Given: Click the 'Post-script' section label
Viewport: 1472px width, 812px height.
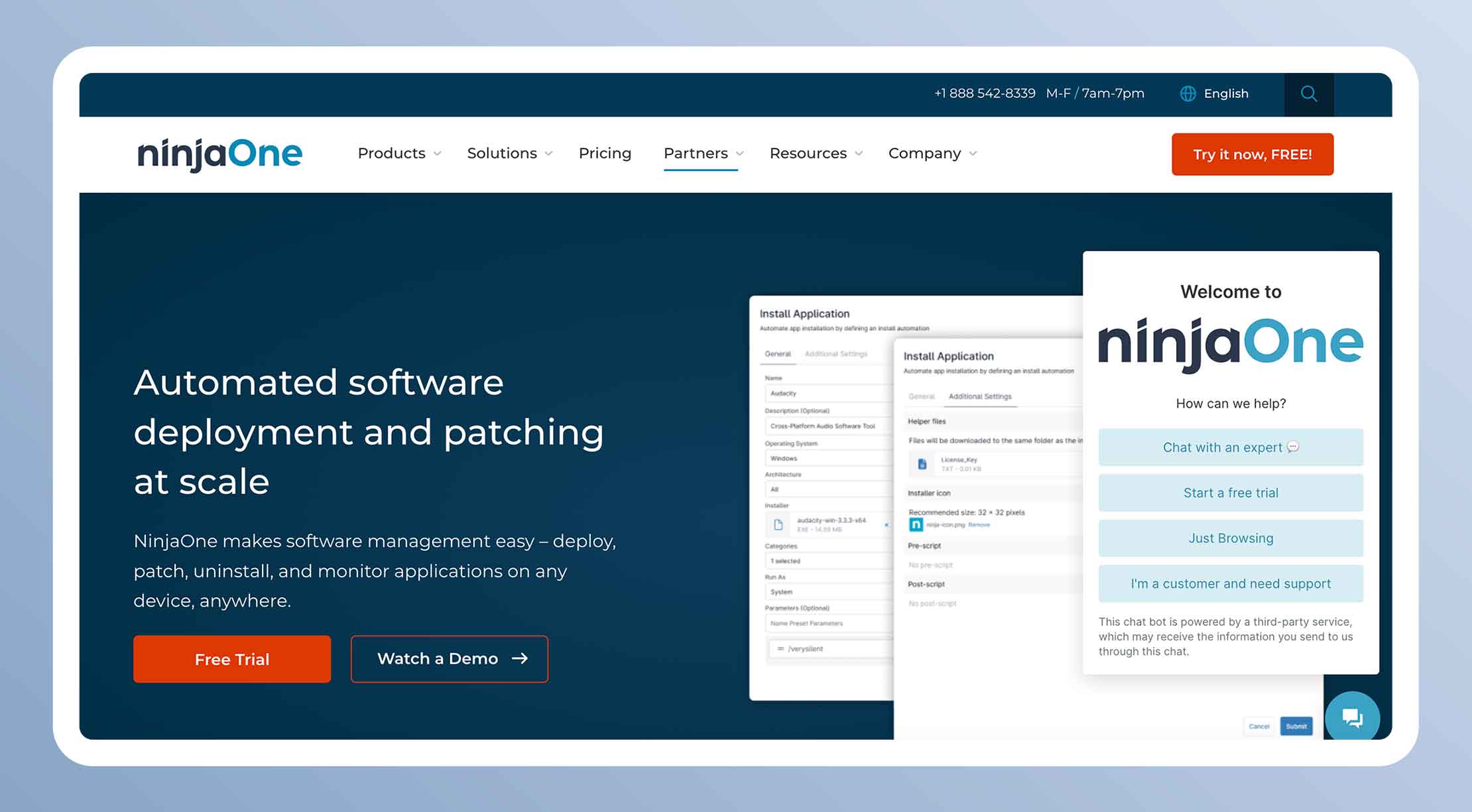Looking at the screenshot, I should coord(926,585).
